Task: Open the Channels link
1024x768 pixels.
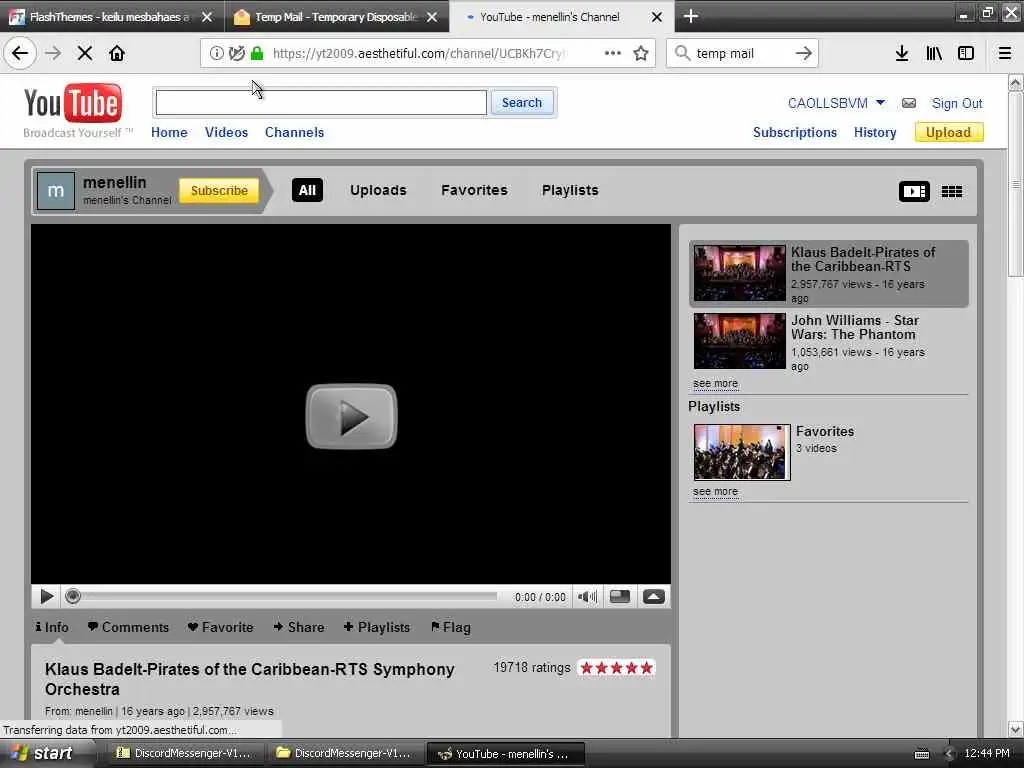Action: point(295,132)
